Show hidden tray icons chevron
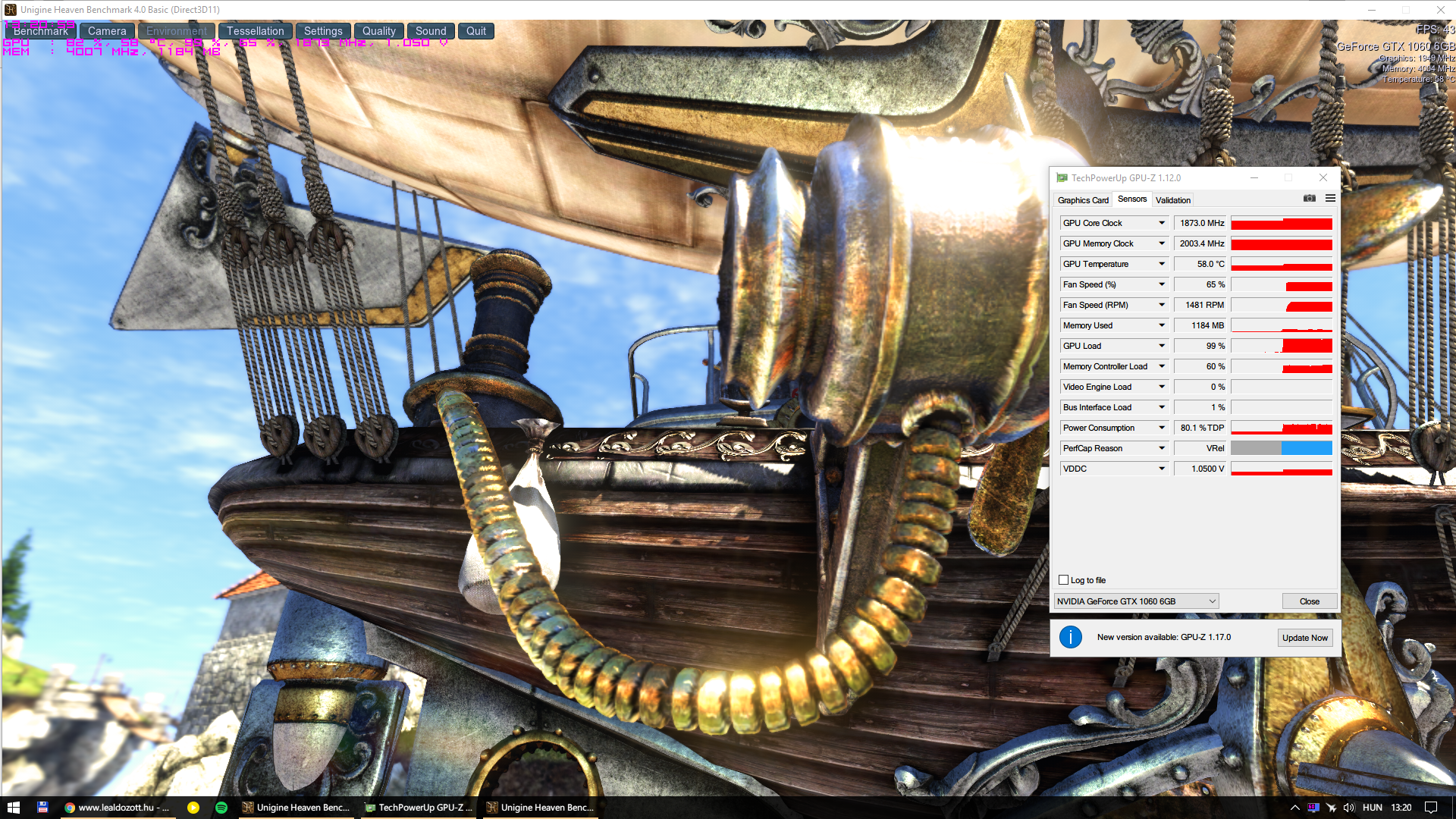The image size is (1456, 819). click(x=1294, y=808)
